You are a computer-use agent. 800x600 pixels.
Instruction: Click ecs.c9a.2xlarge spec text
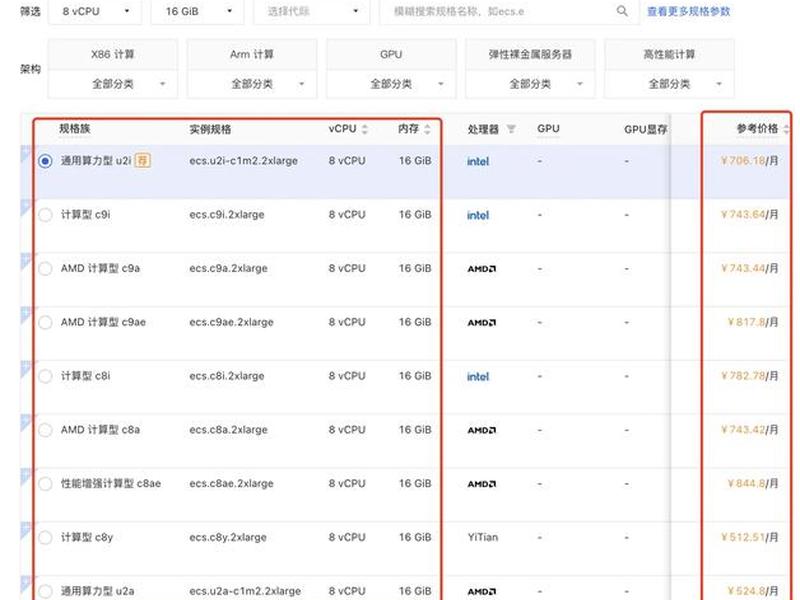[x=228, y=268]
